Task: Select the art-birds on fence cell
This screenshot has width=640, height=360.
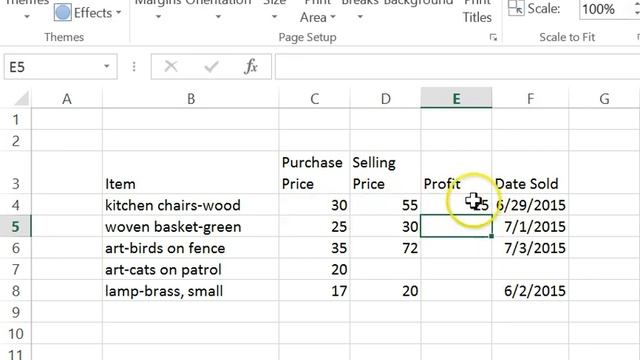Action: pos(191,248)
